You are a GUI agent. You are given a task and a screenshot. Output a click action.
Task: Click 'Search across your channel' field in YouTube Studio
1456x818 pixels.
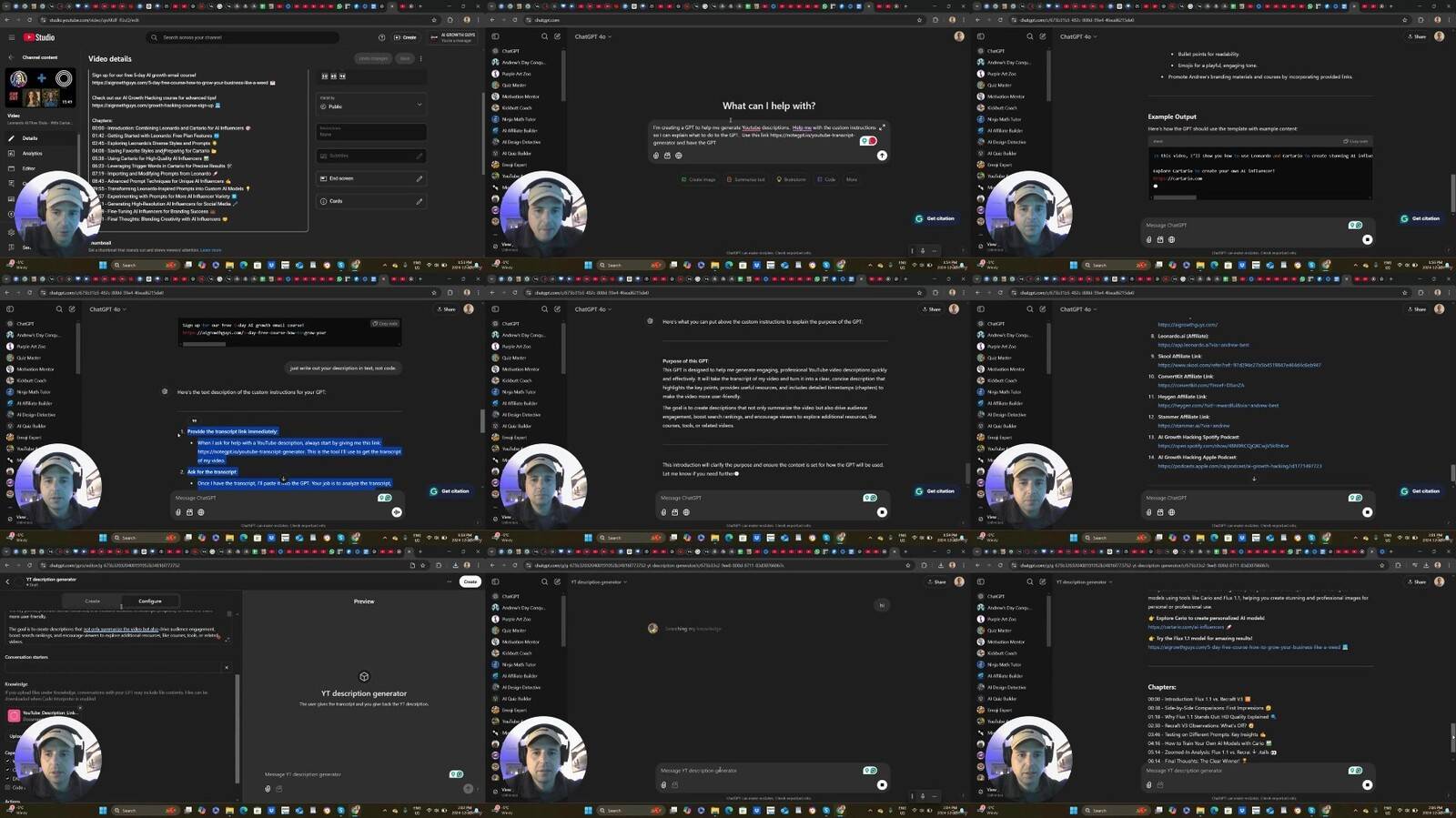(244, 37)
